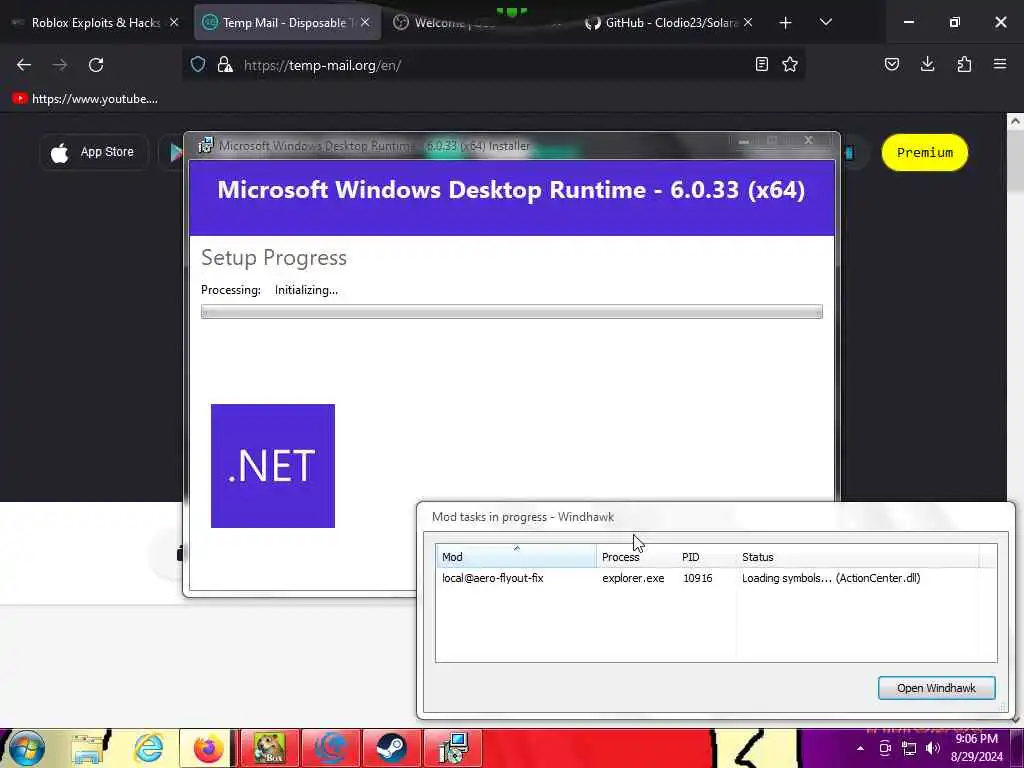
Task: Open File Explorer from the taskbar
Action: [x=90, y=748]
